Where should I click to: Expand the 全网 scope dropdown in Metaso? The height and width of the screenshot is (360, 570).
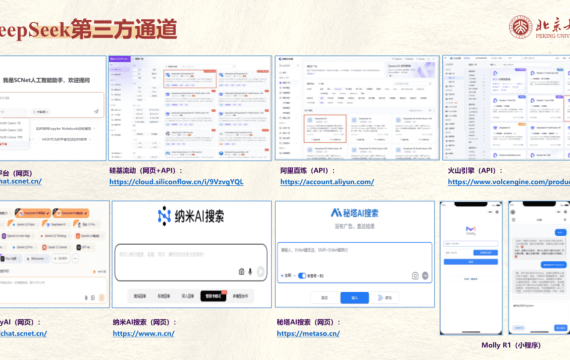click(x=289, y=276)
